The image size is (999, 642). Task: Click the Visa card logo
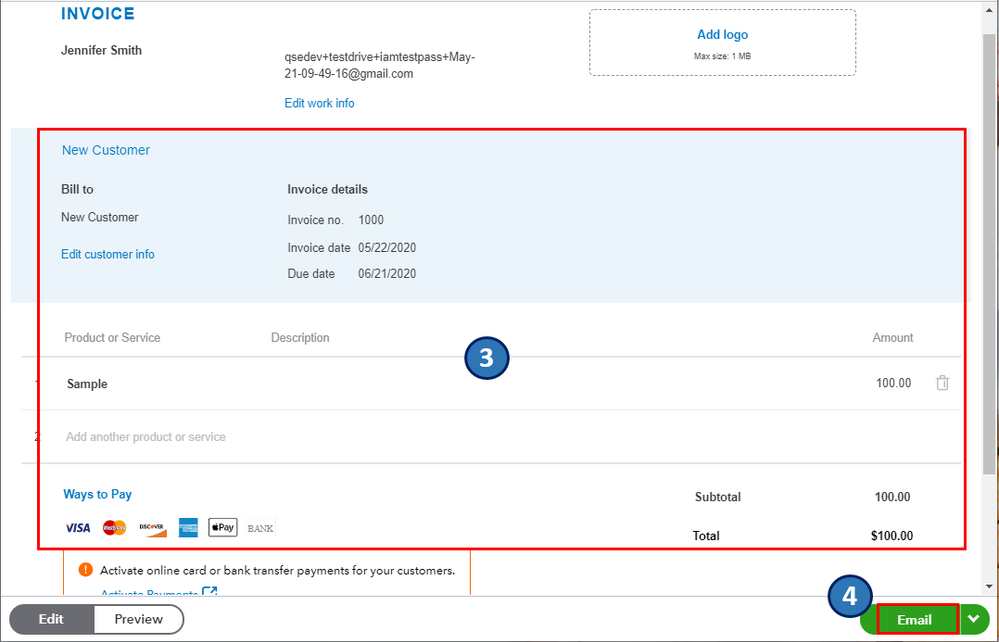coord(78,528)
